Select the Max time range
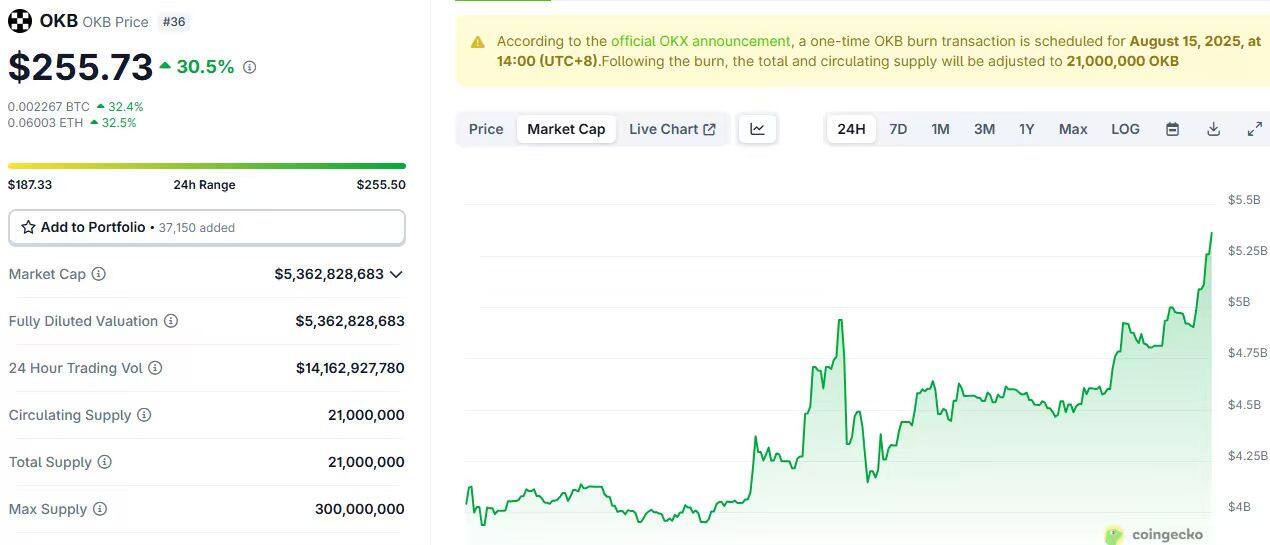This screenshot has width=1270, height=545. pyautogui.click(x=1073, y=129)
